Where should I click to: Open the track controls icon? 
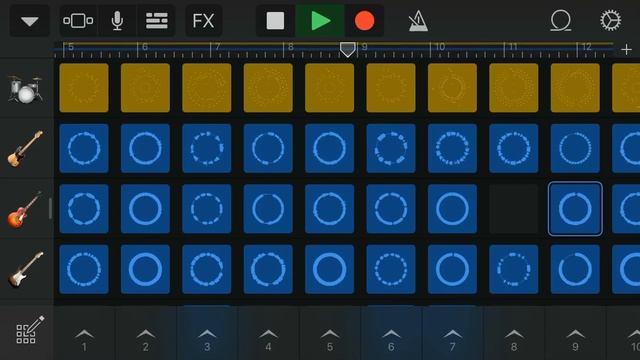[x=157, y=21]
